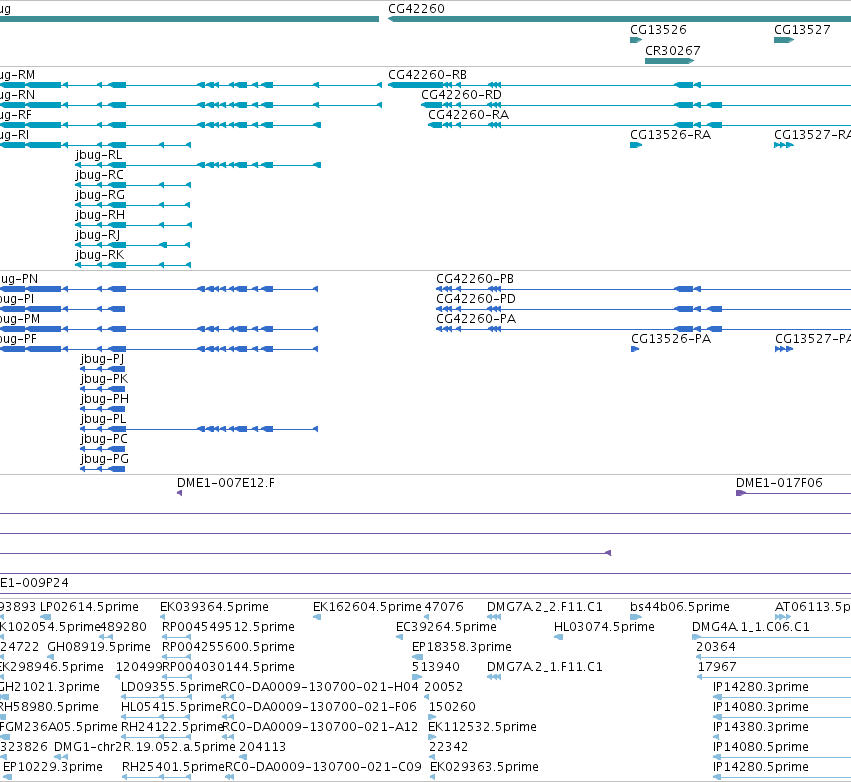Select the RP004549512.5prime label

pyautogui.click(x=228, y=627)
